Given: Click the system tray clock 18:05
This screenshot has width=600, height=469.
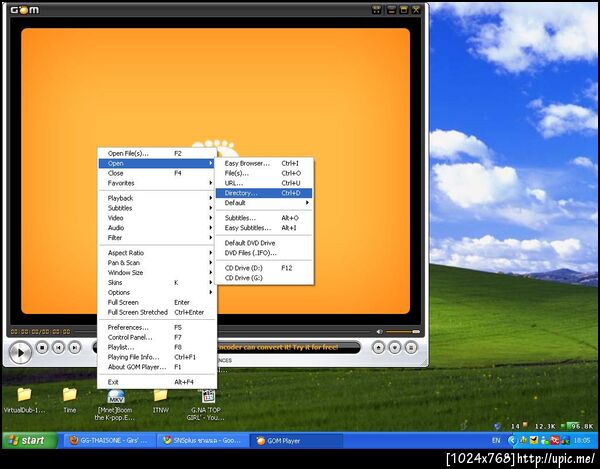Looking at the screenshot, I should pyautogui.click(x=582, y=441).
